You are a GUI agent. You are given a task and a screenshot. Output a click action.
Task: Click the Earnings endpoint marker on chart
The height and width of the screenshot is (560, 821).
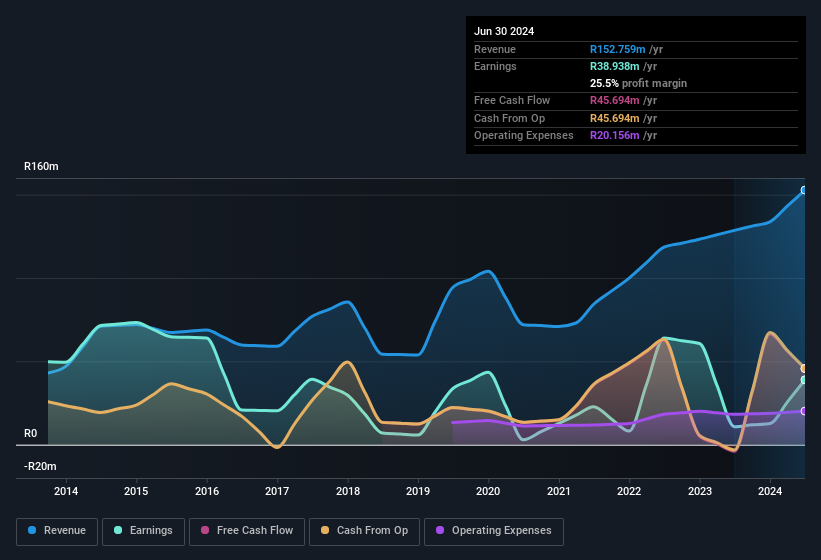coord(804,380)
